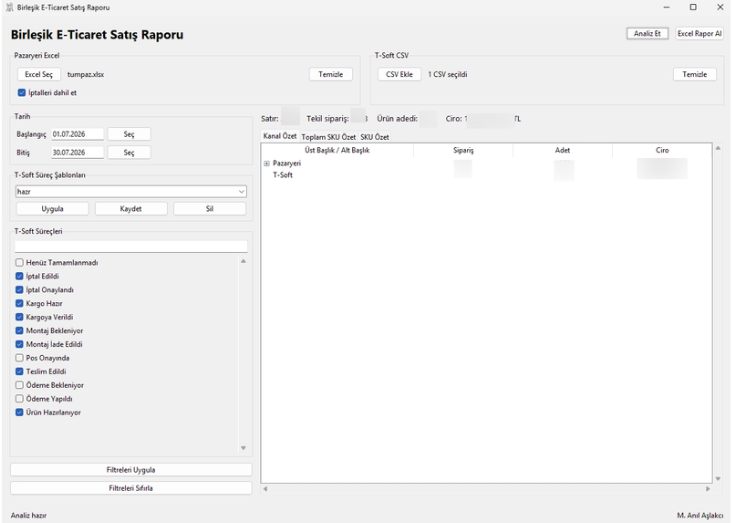The height and width of the screenshot is (523, 732).
Task: Uncheck Kargo Hazır option
Action: click(19, 303)
